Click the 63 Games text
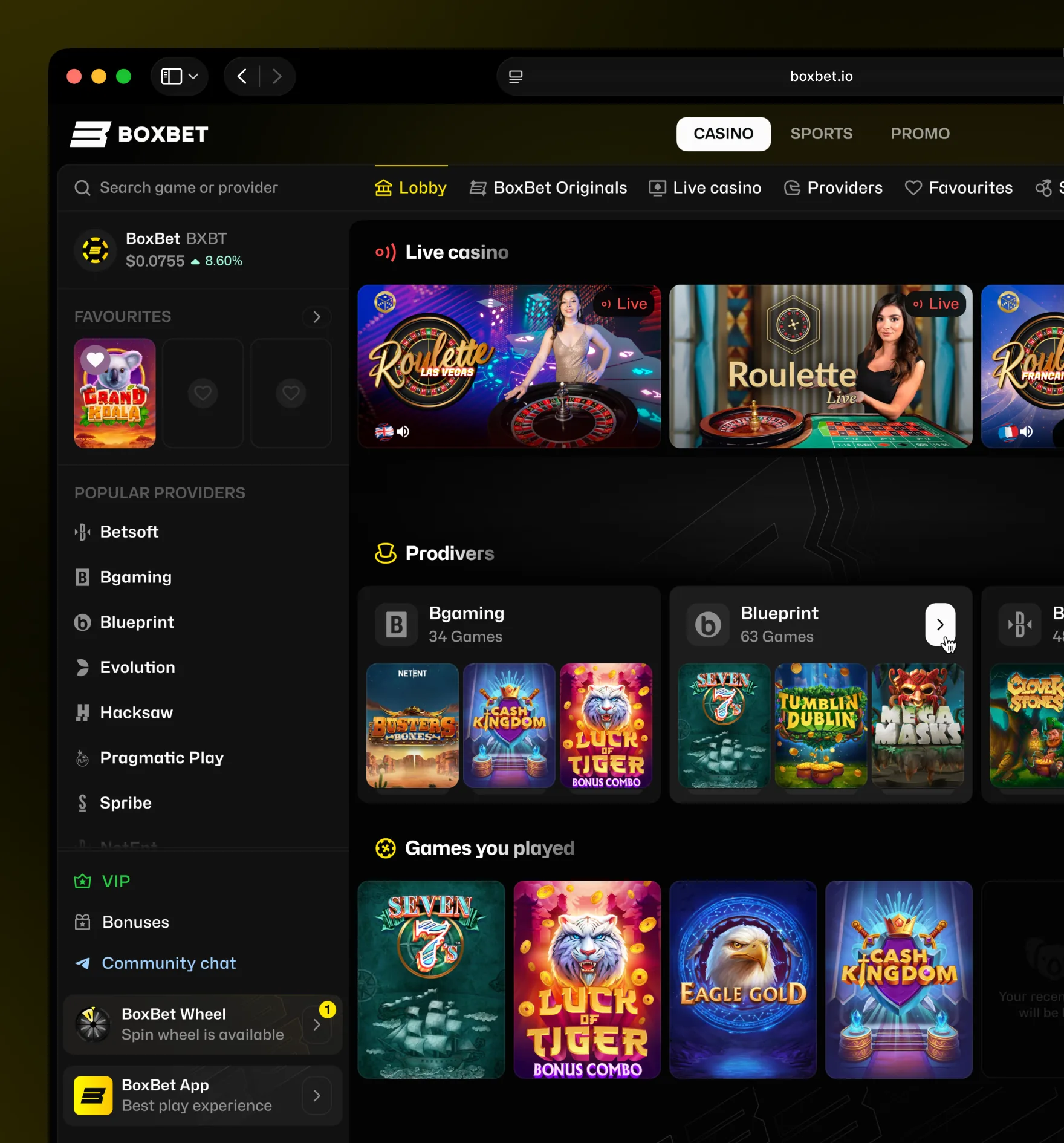1064x1143 pixels. coord(777,637)
